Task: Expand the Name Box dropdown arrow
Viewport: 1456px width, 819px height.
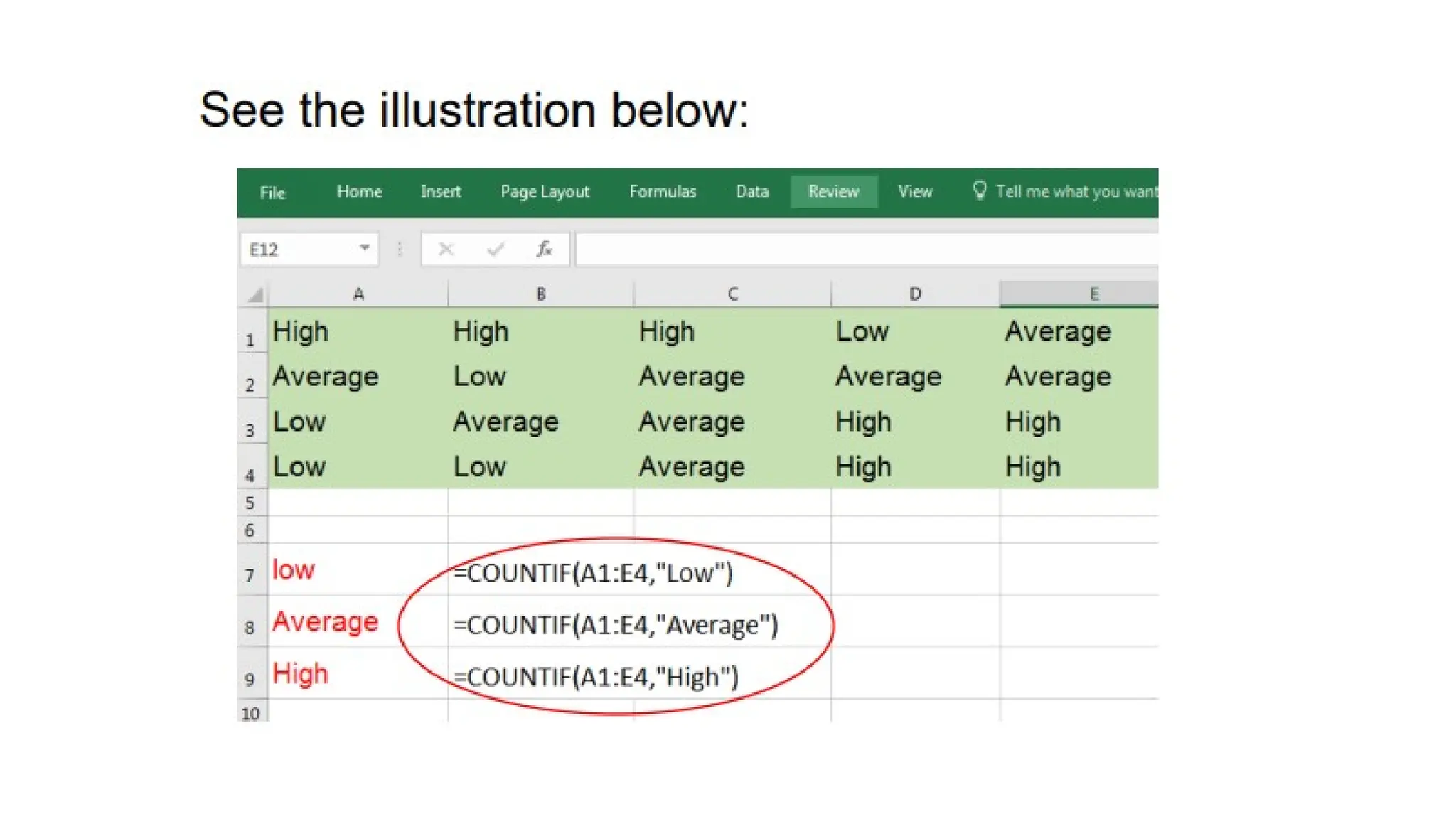Action: pyautogui.click(x=364, y=248)
